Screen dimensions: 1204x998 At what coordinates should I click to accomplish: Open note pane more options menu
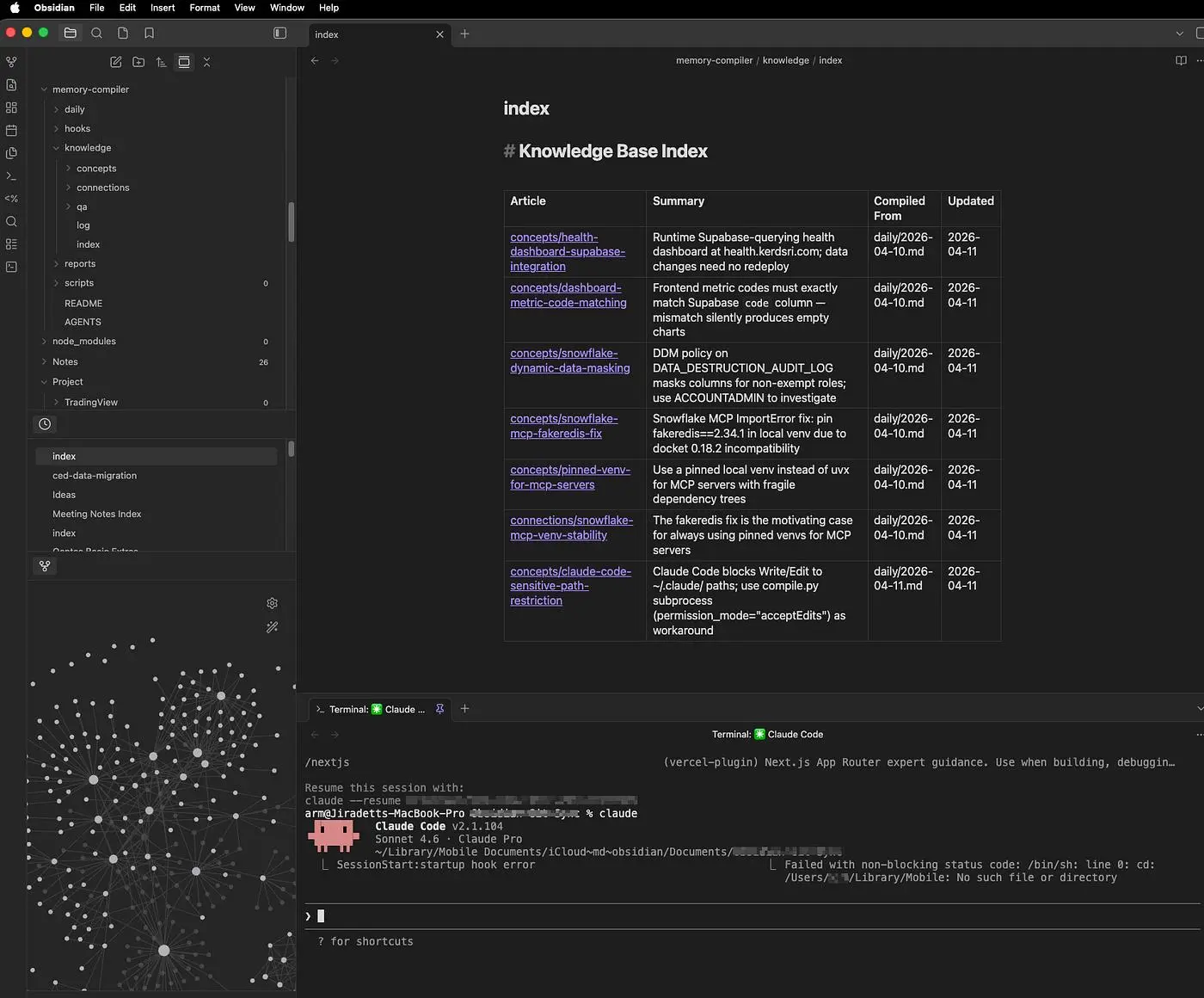pos(1200,60)
